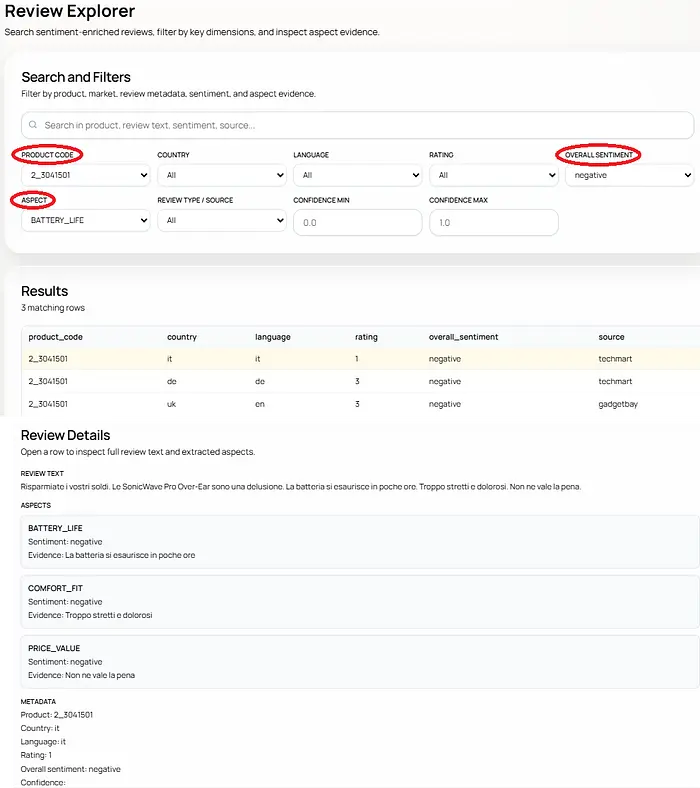Click the Confidence Min input field

pyautogui.click(x=357, y=222)
